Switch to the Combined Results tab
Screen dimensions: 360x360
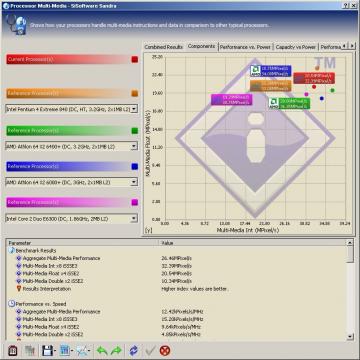tap(164, 47)
